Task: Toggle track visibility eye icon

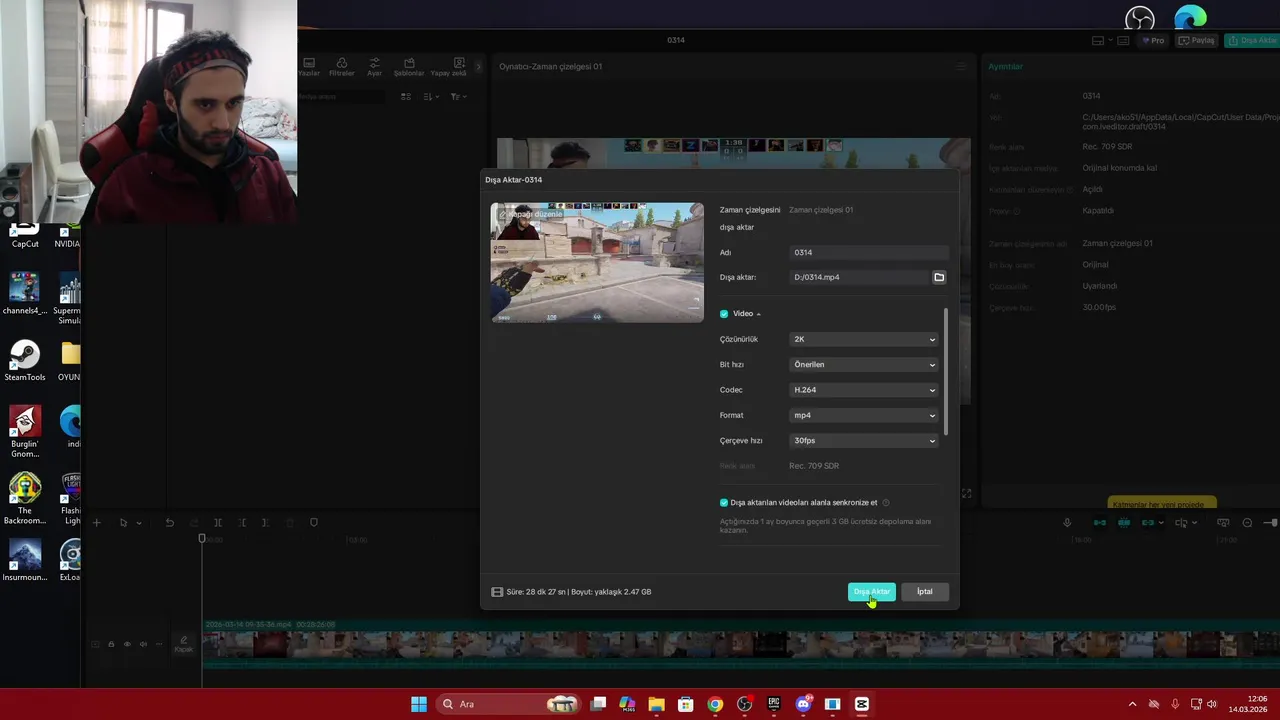Action: pos(127,644)
